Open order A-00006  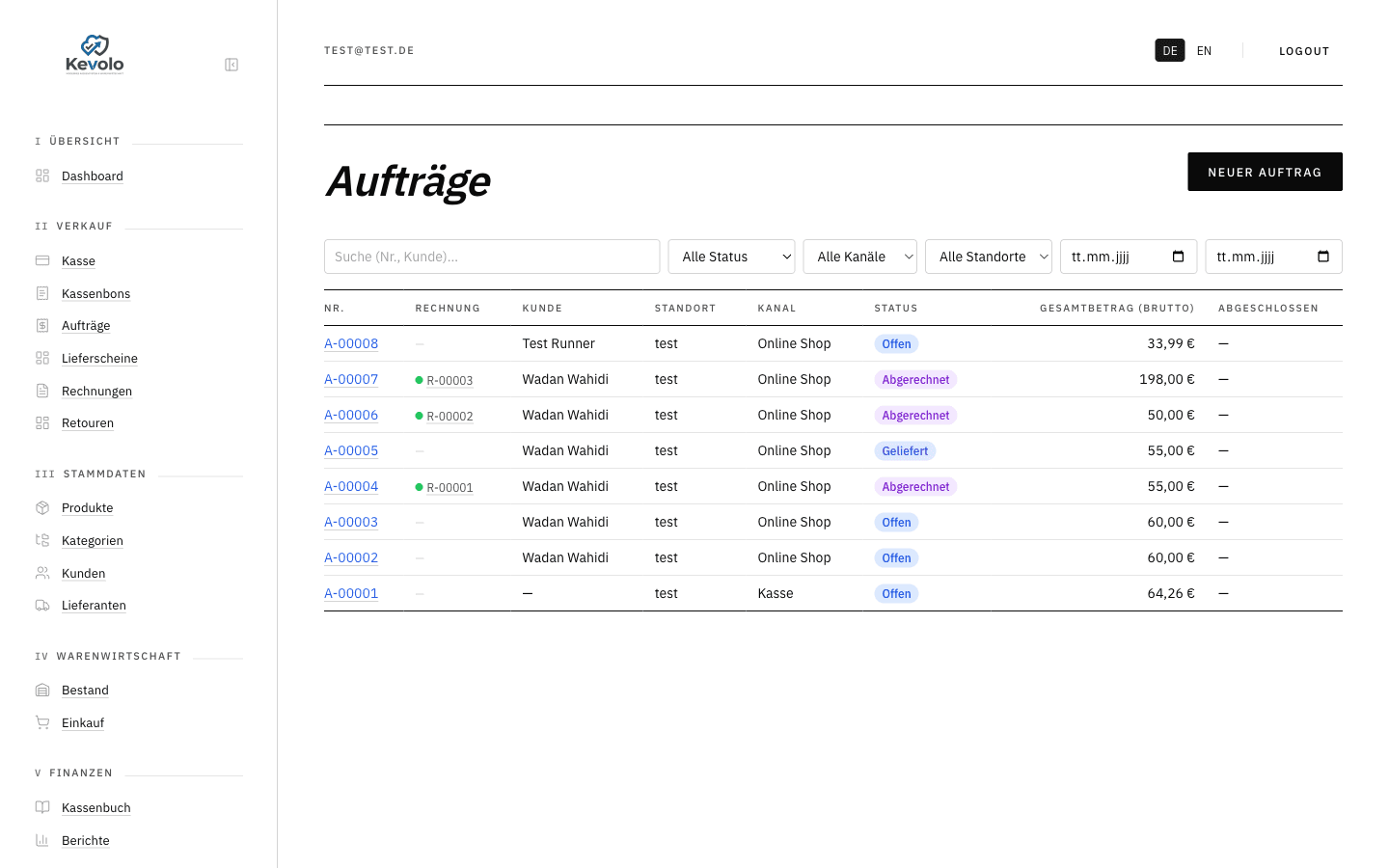tap(351, 415)
